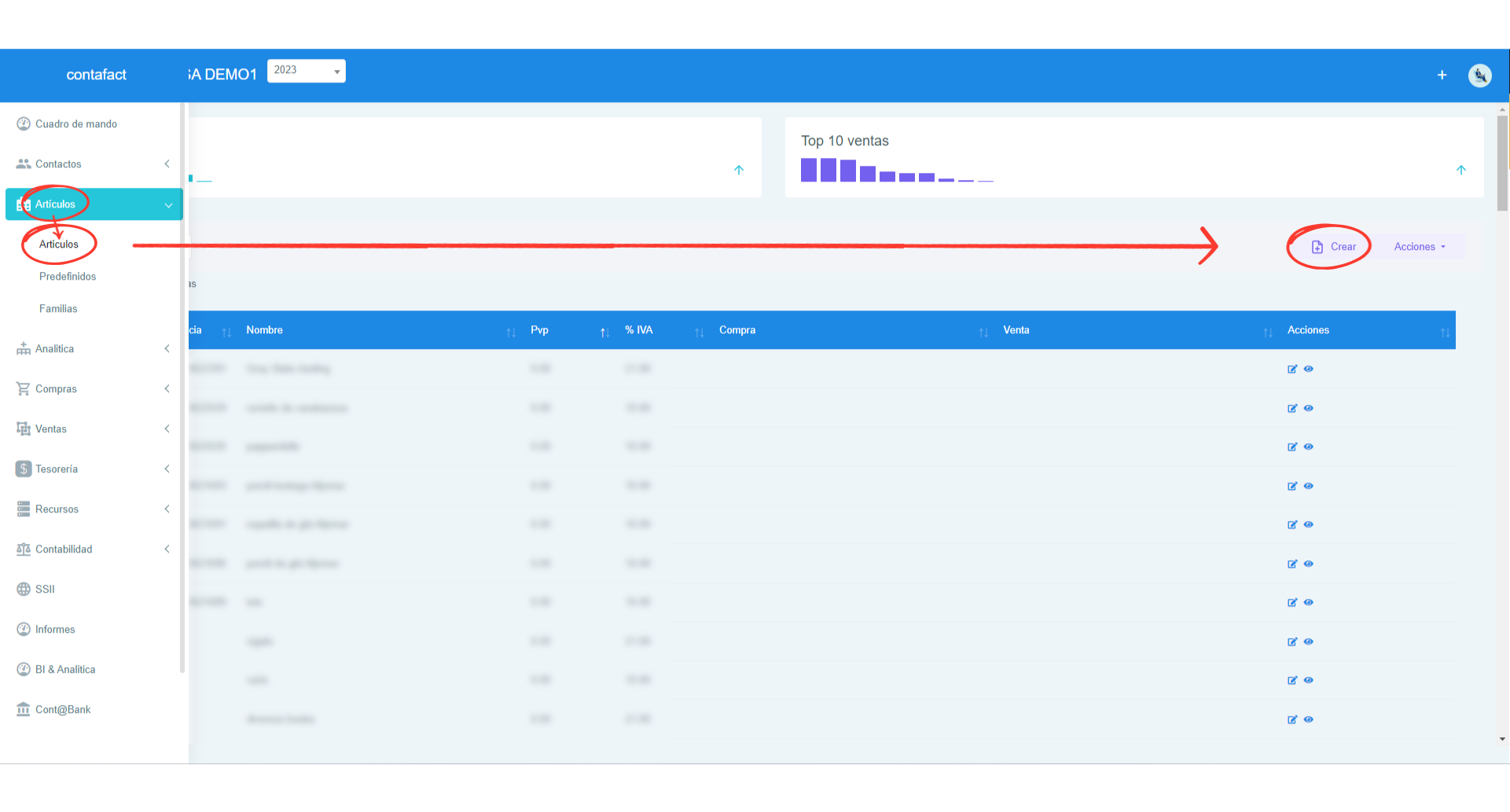Image resolution: width=1510 pixels, height=812 pixels.
Task: Click the Compras shopping cart icon
Action: (x=24, y=389)
